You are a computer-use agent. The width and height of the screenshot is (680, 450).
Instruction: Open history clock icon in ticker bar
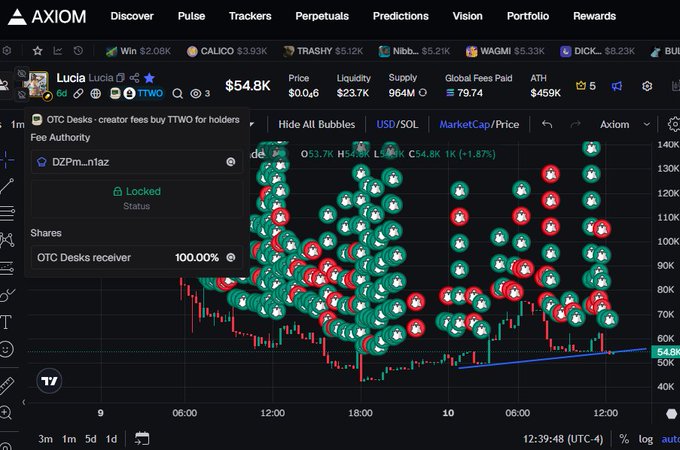click(78, 51)
